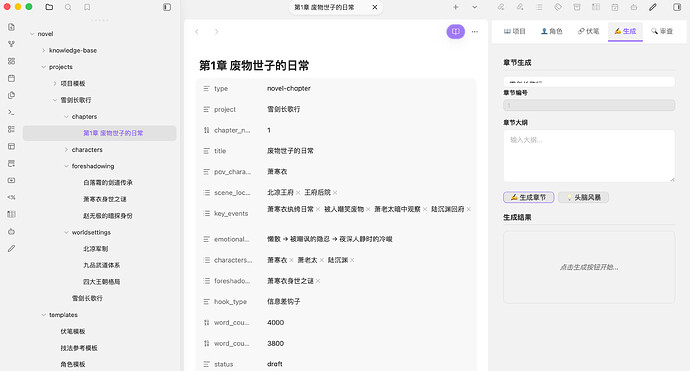Click the Templater '<%' ribbon icon
Screen dimensions: 690x371
(x=11, y=197)
